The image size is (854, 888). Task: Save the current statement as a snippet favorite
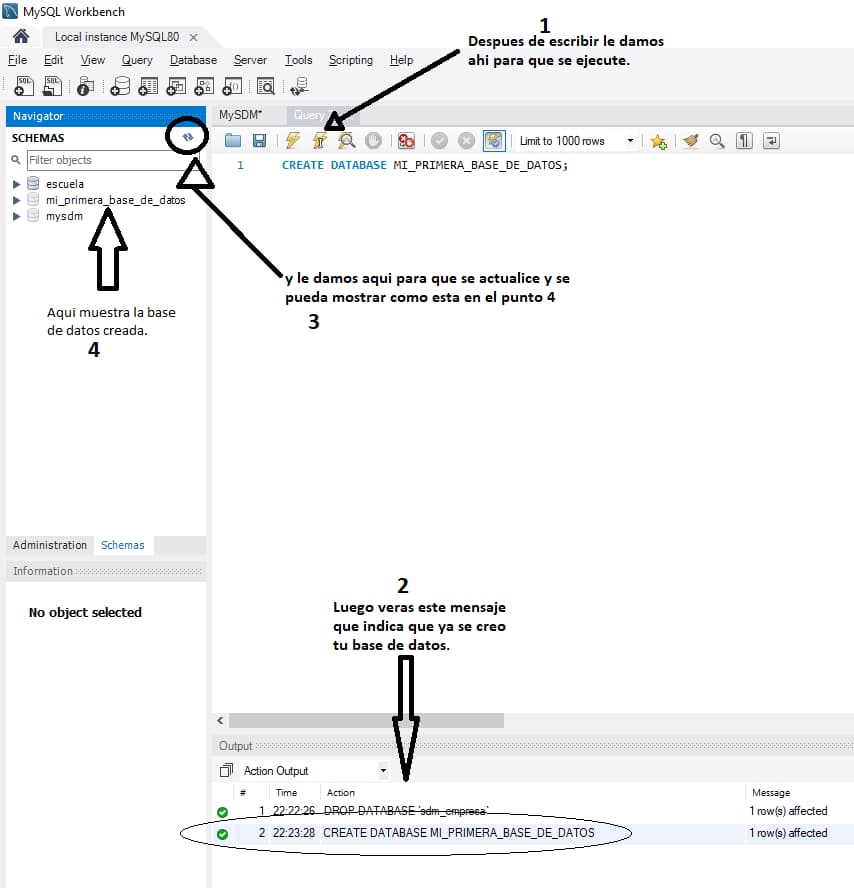658,141
